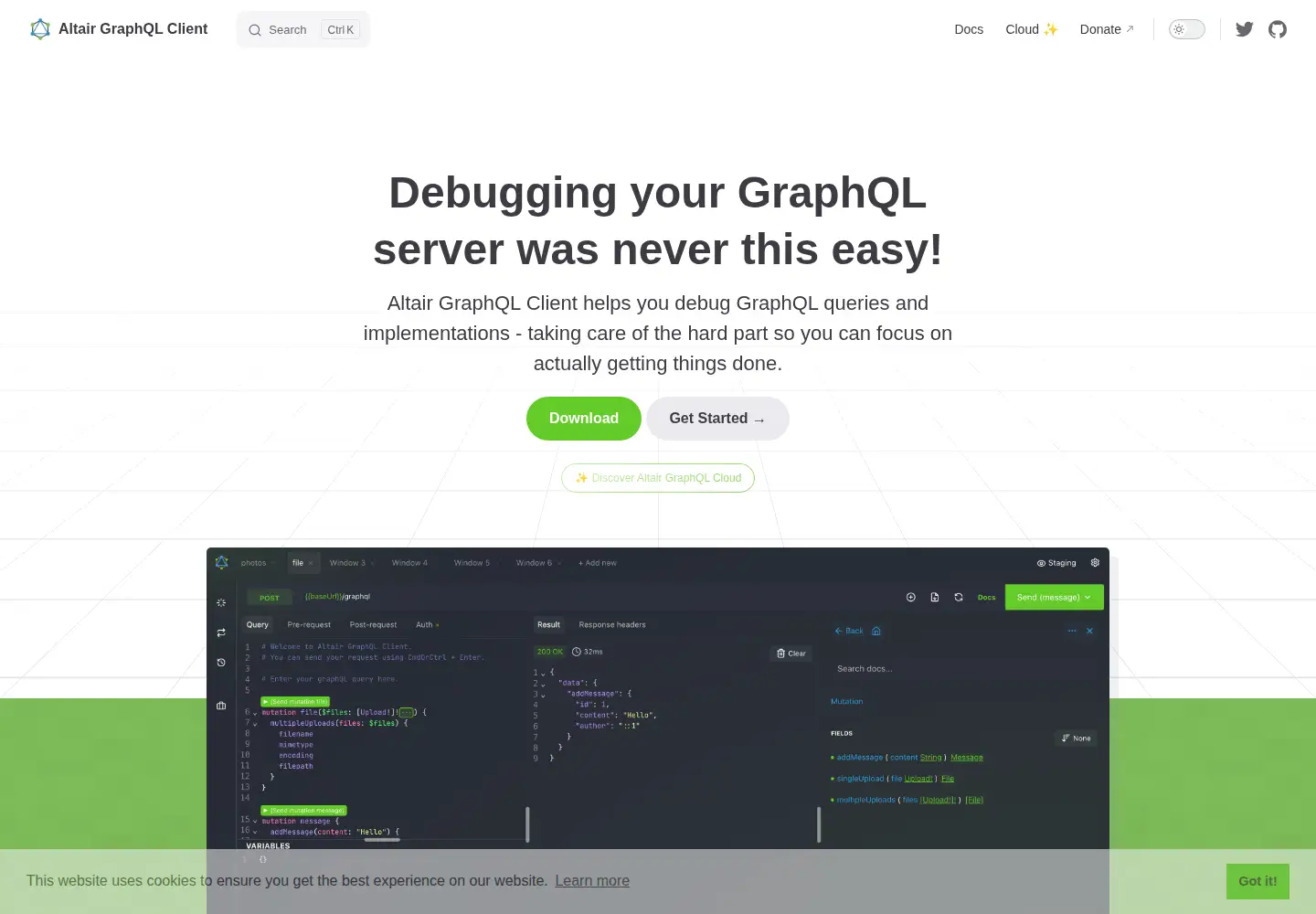Viewport: 1316px width, 914px height.
Task: Click the Send mutation file play button
Action: pyautogui.click(x=295, y=702)
